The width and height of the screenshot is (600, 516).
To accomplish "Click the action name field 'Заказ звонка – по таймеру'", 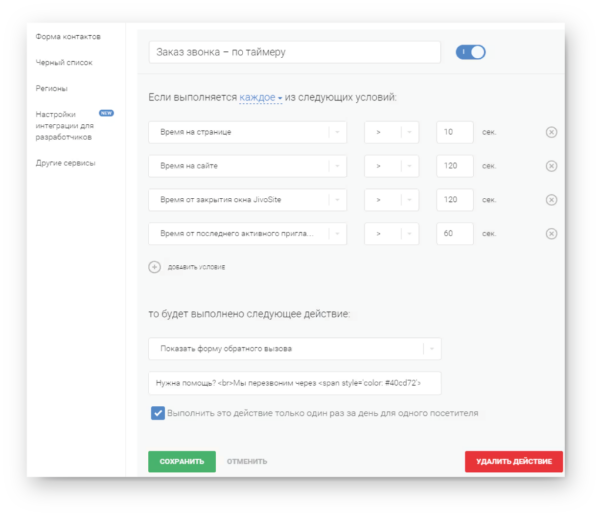I will (x=295, y=52).
